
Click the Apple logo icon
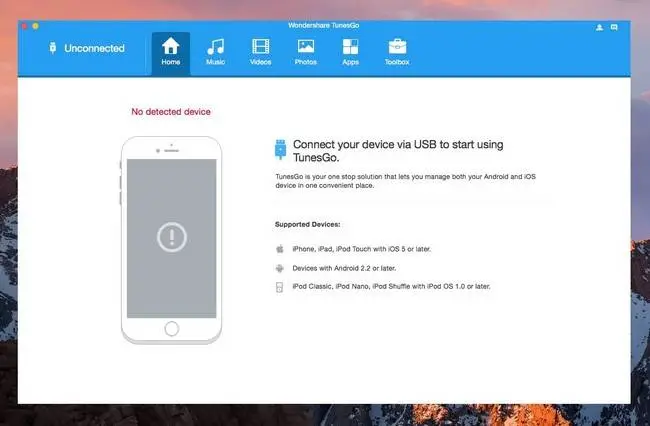click(280, 249)
